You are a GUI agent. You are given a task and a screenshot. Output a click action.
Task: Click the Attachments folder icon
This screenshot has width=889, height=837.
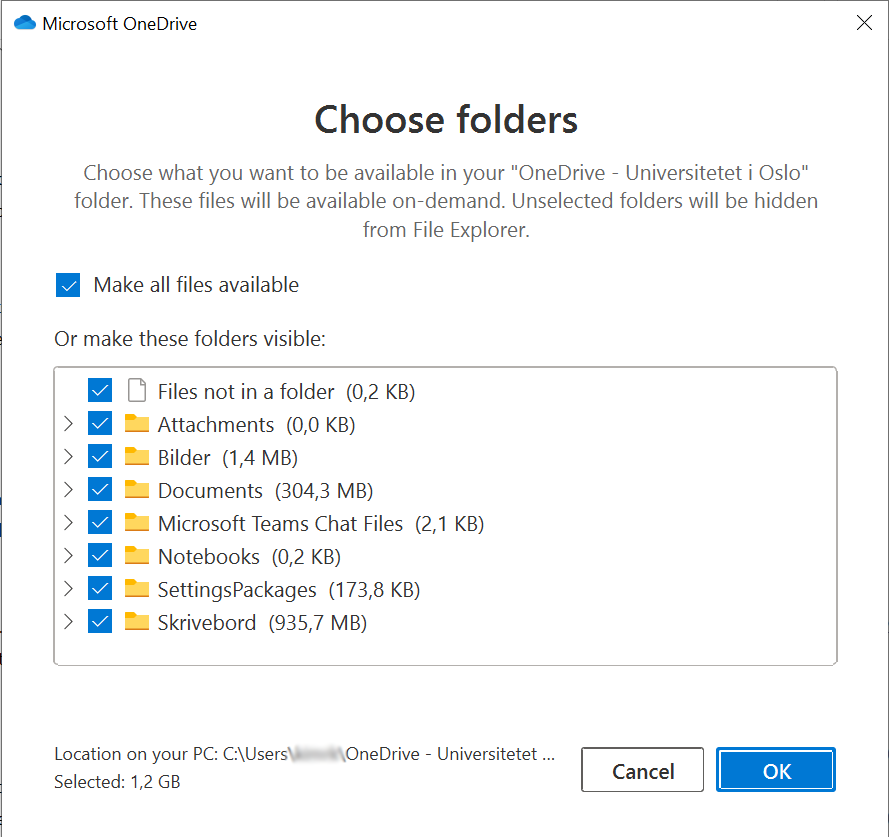[137, 424]
